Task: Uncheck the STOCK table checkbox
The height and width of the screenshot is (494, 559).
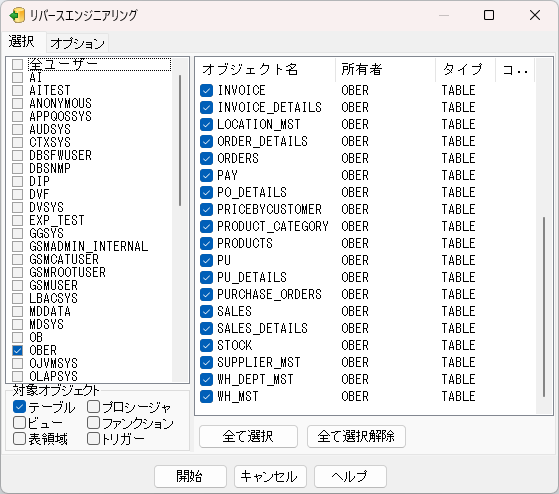Action: [206, 345]
